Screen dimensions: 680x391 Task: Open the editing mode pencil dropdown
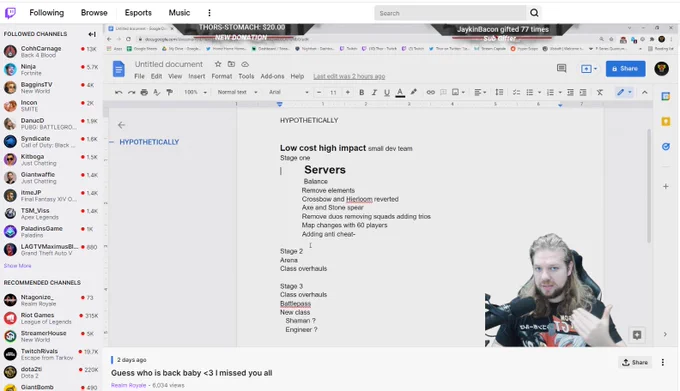pos(624,92)
